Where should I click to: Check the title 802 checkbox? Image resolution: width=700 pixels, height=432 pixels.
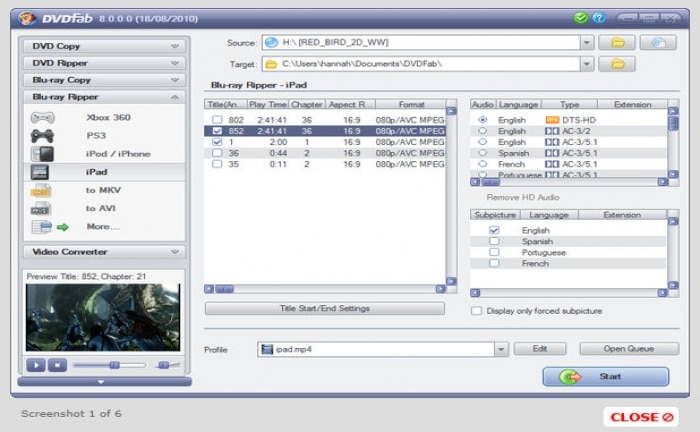click(x=216, y=120)
